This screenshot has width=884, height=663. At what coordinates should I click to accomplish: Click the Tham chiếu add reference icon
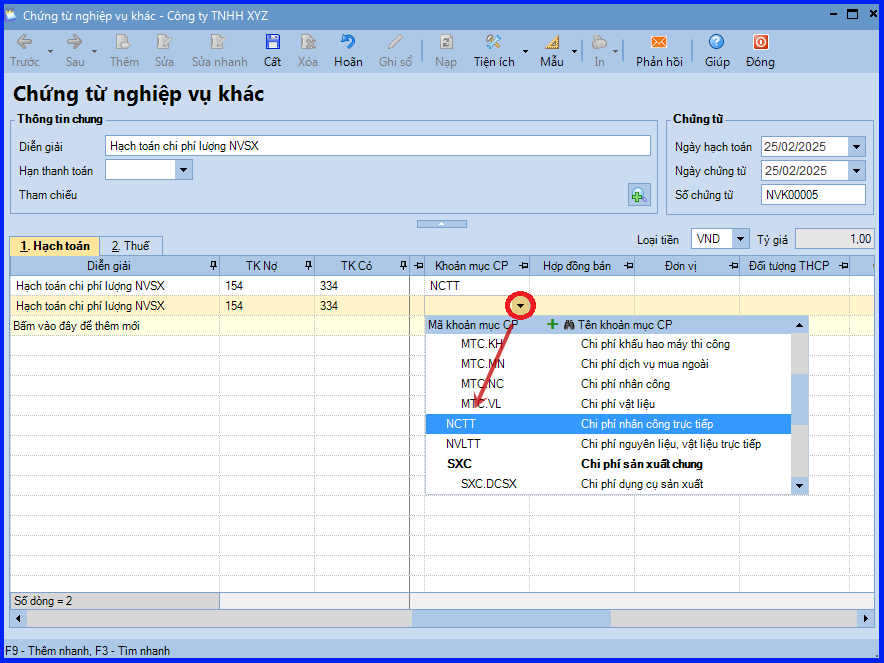point(639,195)
